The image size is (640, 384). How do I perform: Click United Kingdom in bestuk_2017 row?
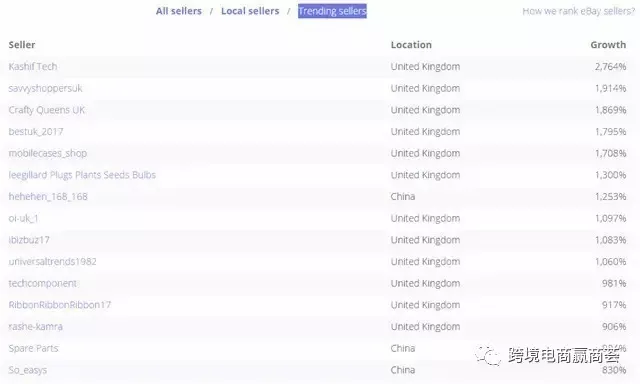click(x=425, y=131)
